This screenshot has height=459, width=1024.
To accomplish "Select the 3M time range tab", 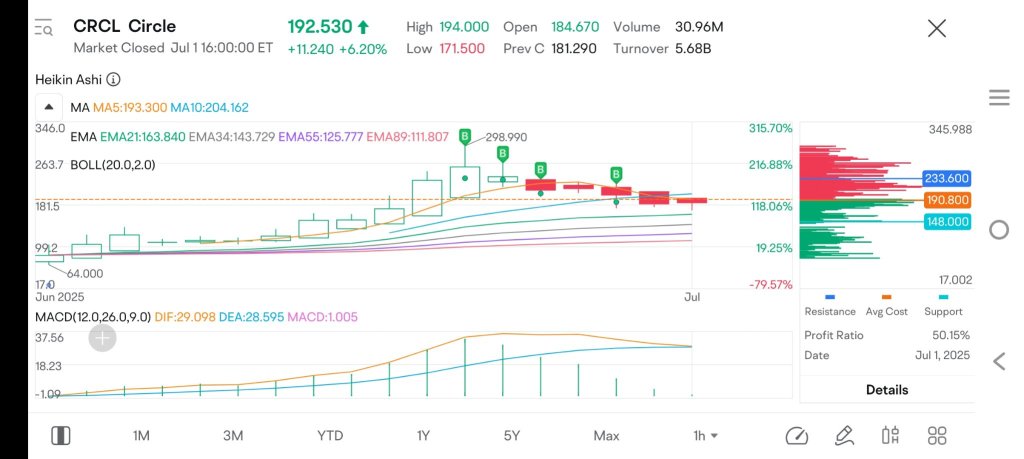I will (232, 435).
